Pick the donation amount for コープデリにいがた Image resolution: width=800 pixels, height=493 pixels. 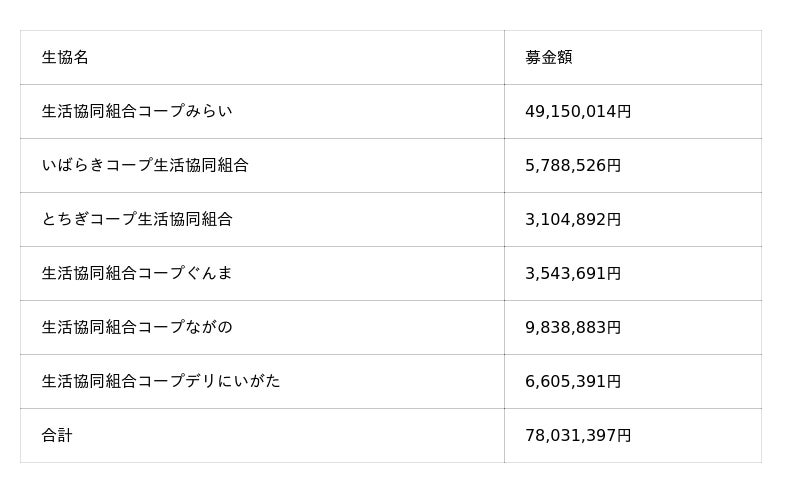click(x=573, y=382)
